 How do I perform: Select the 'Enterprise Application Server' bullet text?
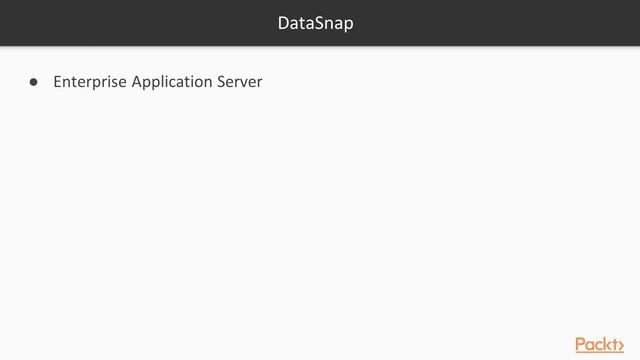[x=158, y=82]
